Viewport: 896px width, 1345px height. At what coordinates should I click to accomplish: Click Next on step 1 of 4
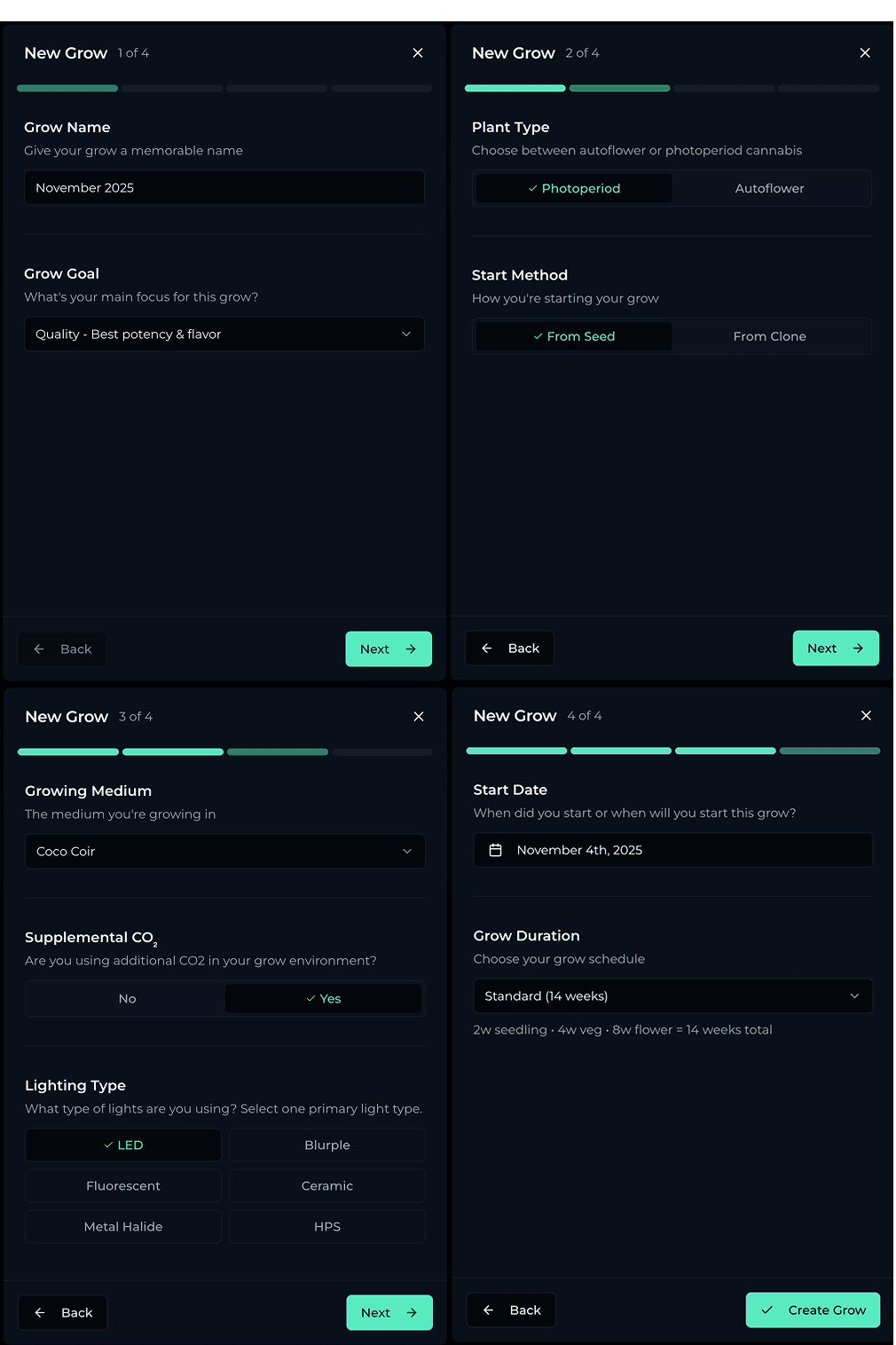point(389,649)
